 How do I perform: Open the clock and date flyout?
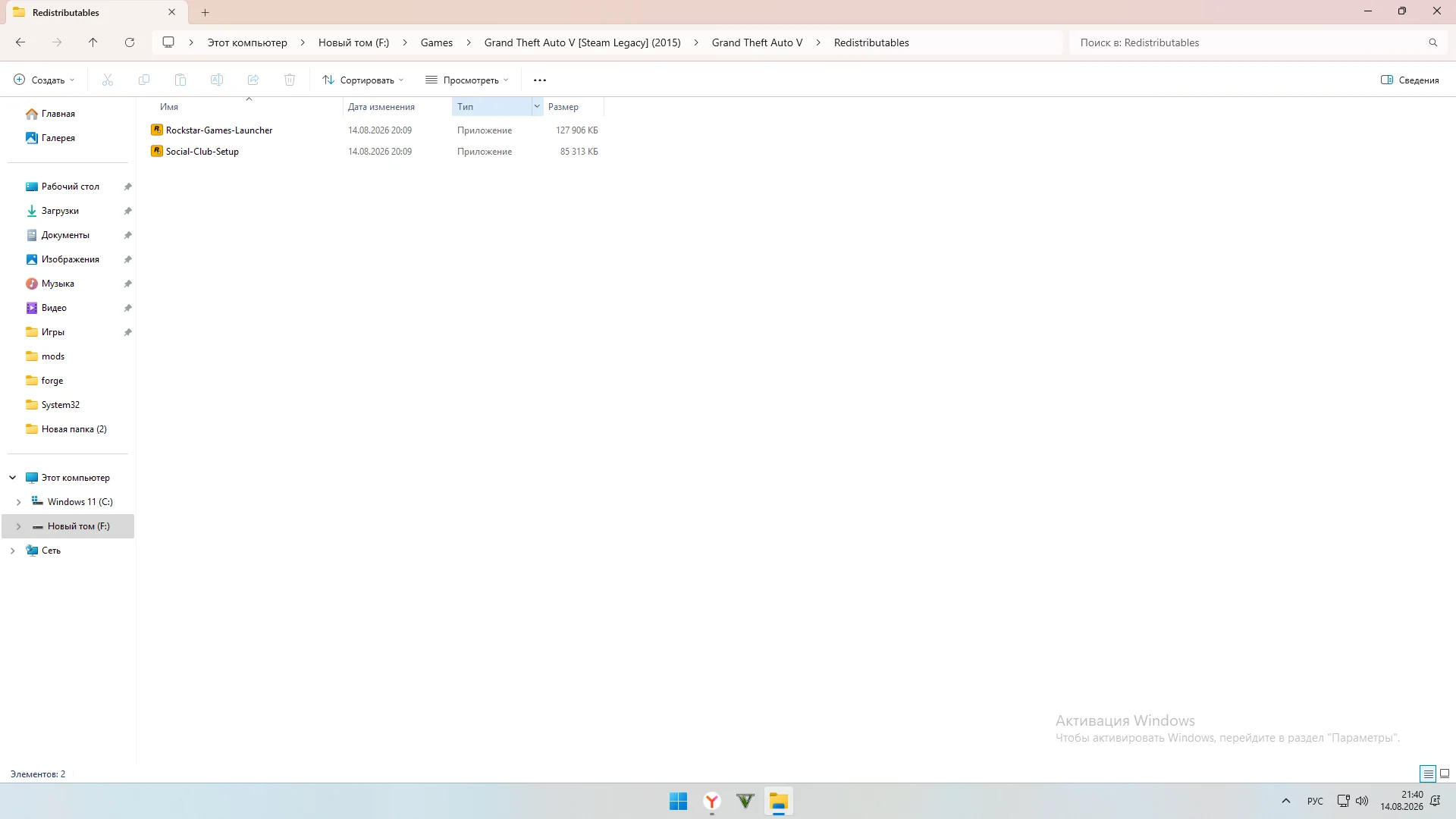click(1401, 801)
